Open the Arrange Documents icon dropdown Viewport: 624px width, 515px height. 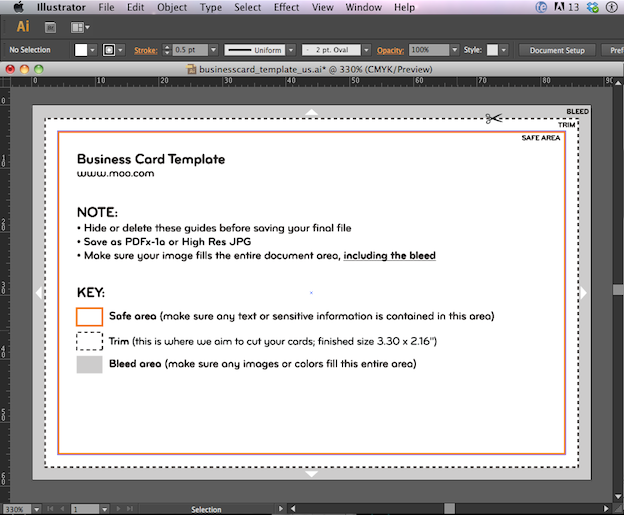pyautogui.click(x=80, y=27)
